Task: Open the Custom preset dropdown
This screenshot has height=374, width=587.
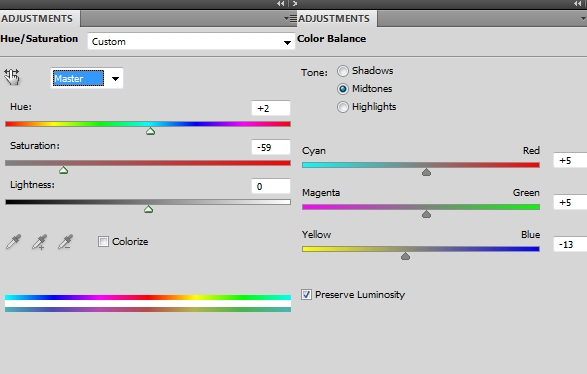Action: click(191, 42)
